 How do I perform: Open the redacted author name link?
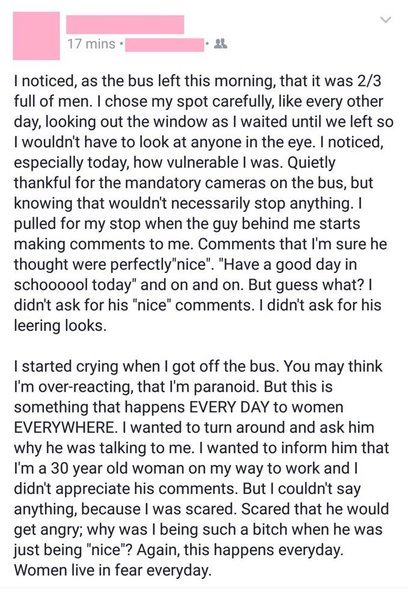click(x=125, y=24)
